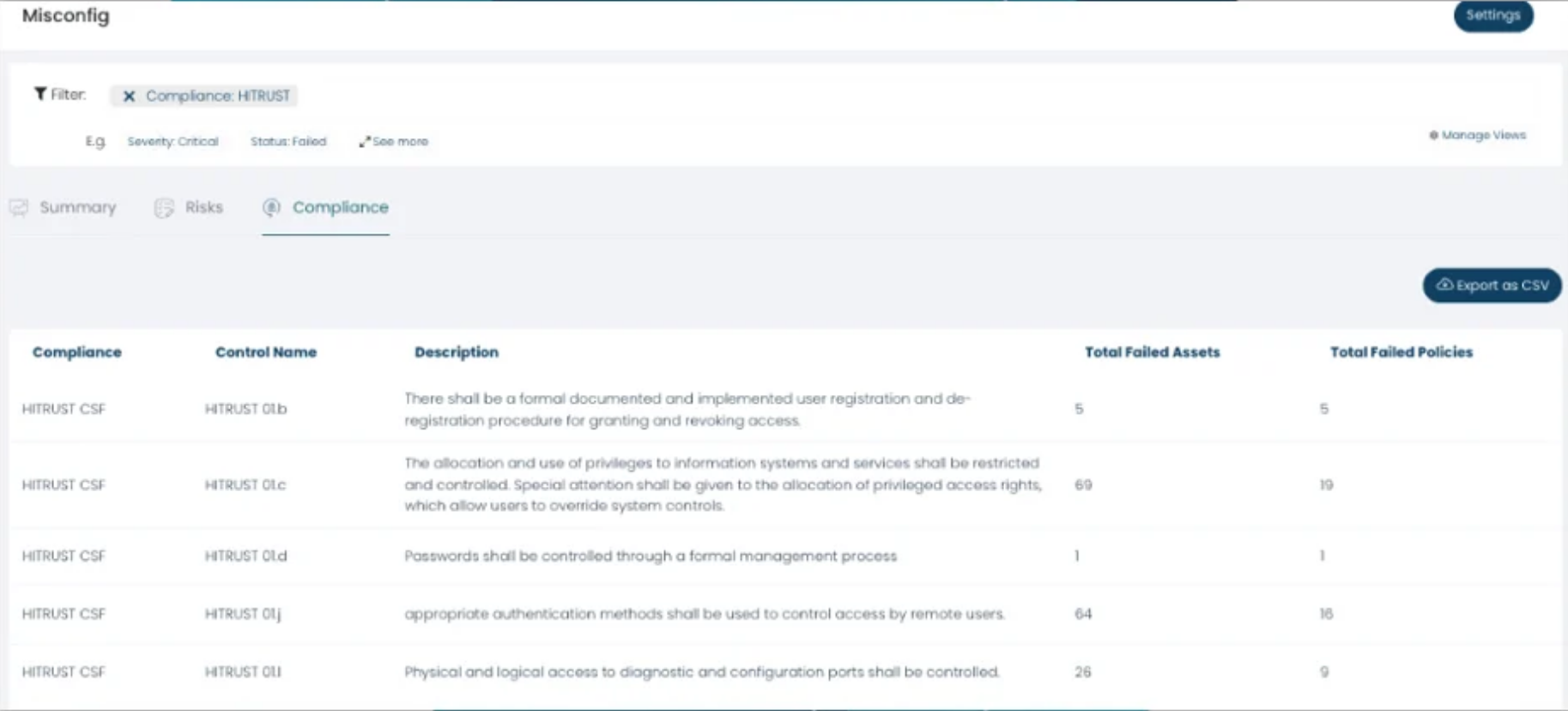The image size is (1568, 711).
Task: Switch to the Risks tab
Action: 189,208
